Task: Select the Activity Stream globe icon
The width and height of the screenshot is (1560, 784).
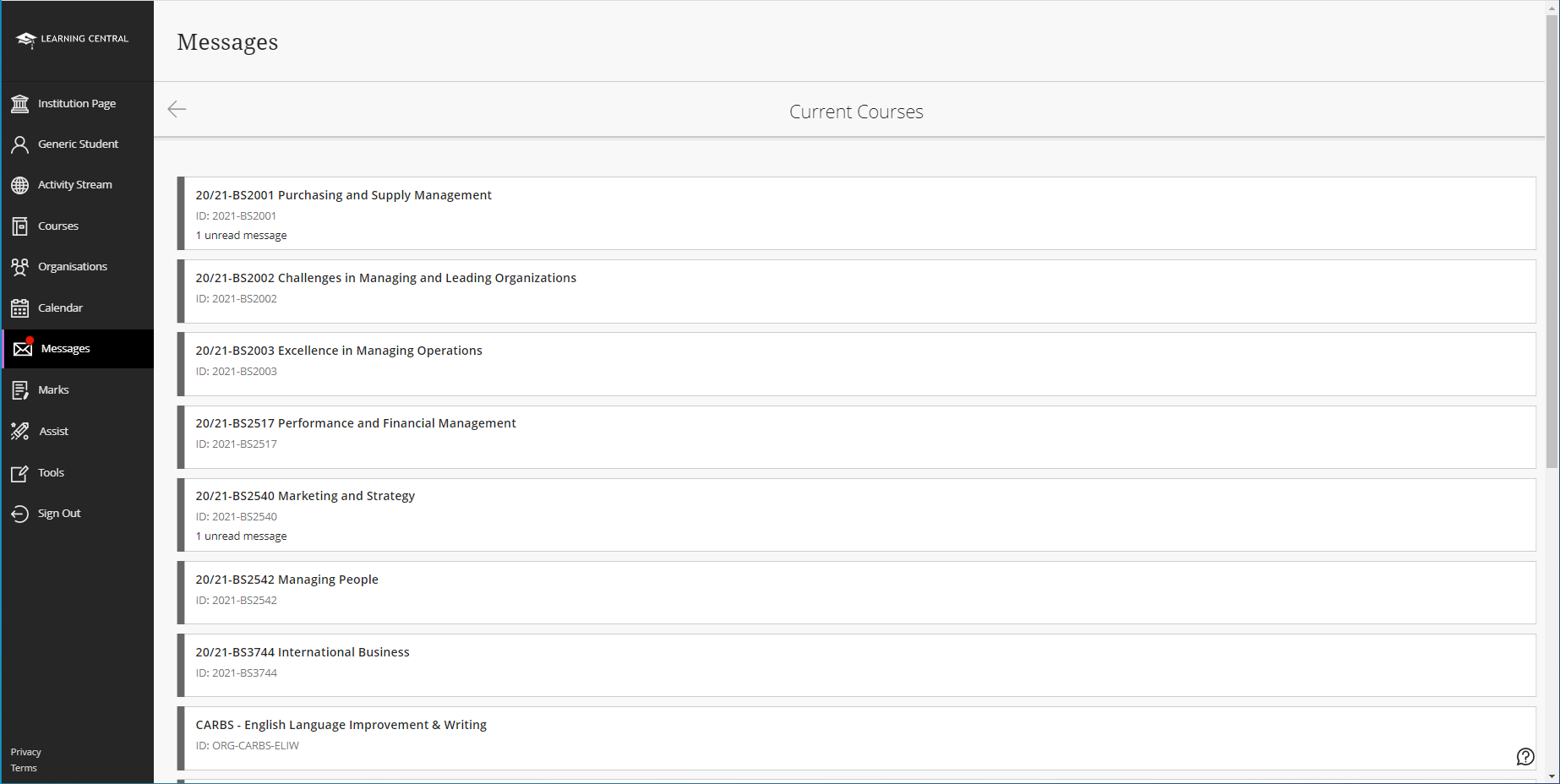Action: (20, 184)
